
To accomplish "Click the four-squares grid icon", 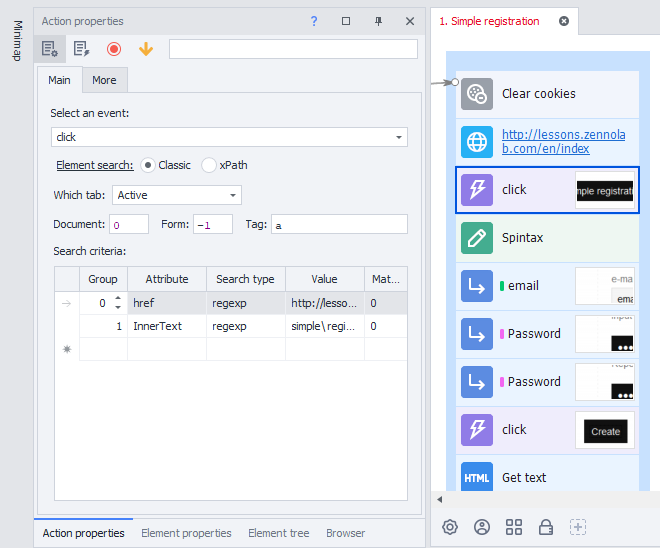I will coord(514,527).
